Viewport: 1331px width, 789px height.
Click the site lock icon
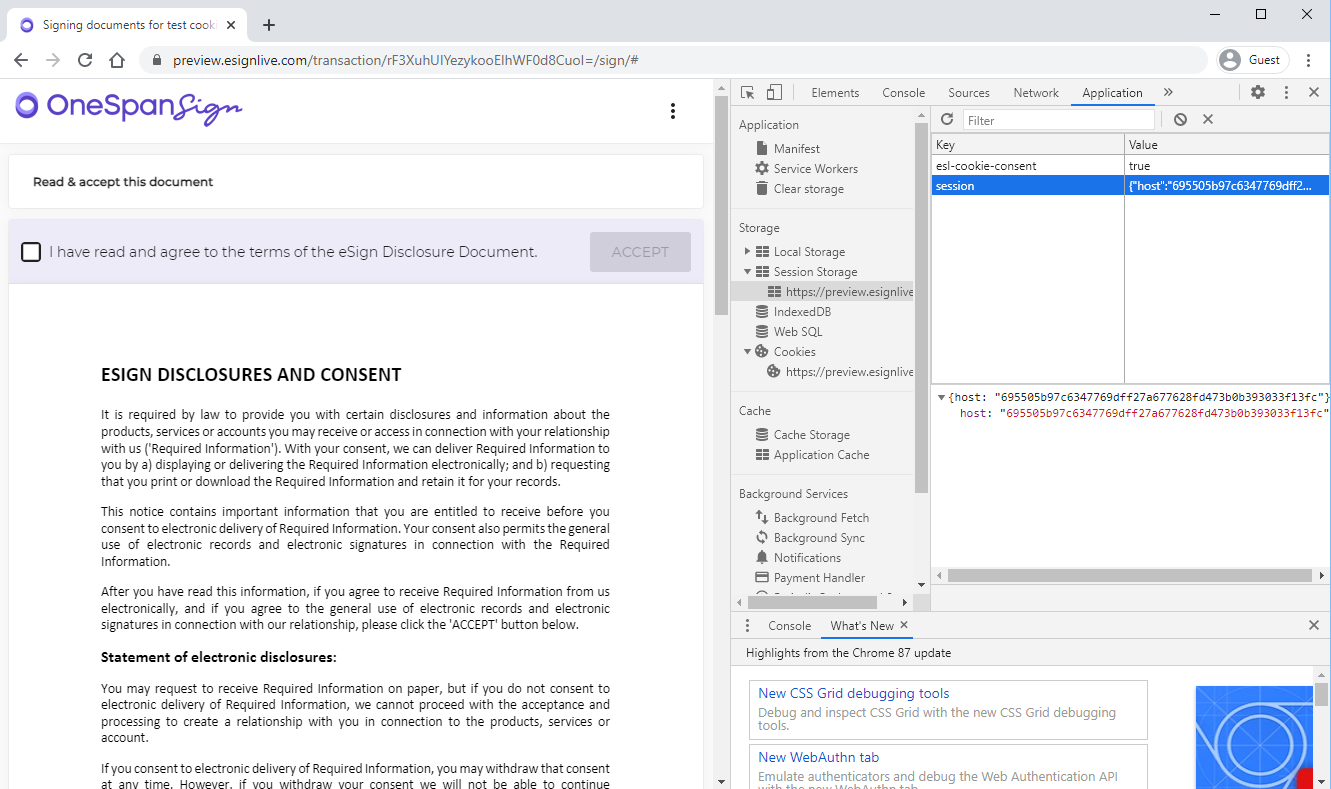tap(156, 60)
